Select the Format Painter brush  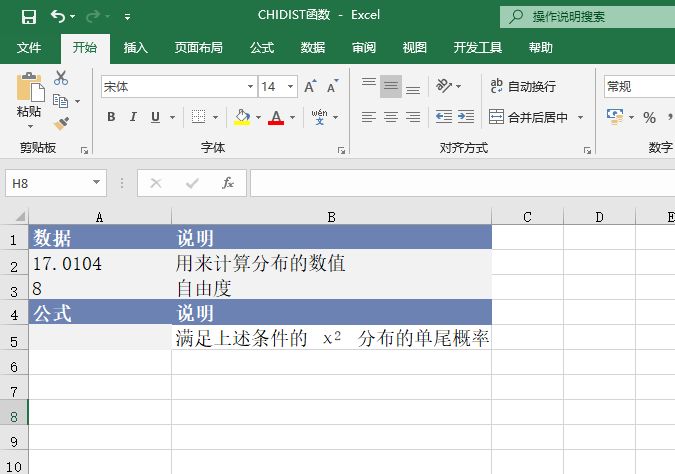(61, 123)
